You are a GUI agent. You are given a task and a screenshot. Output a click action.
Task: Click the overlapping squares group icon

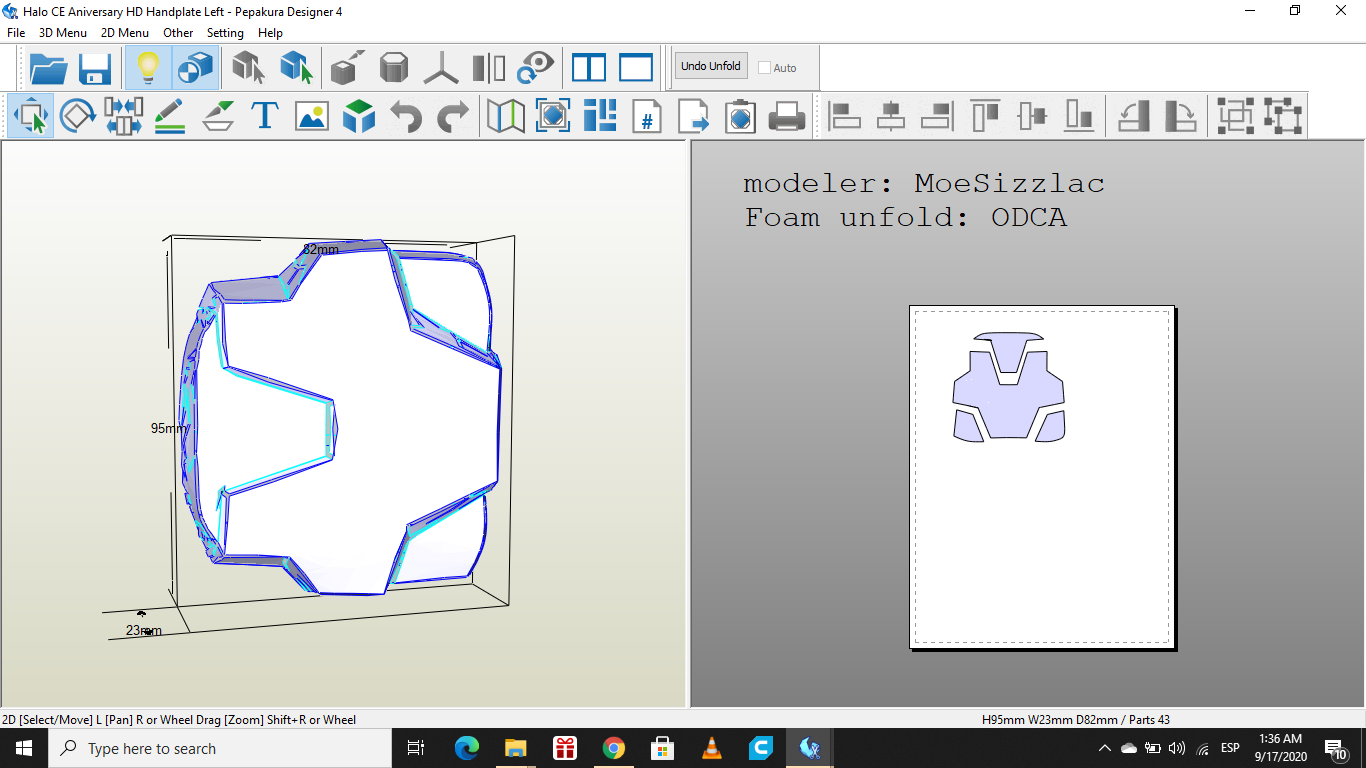point(1235,116)
